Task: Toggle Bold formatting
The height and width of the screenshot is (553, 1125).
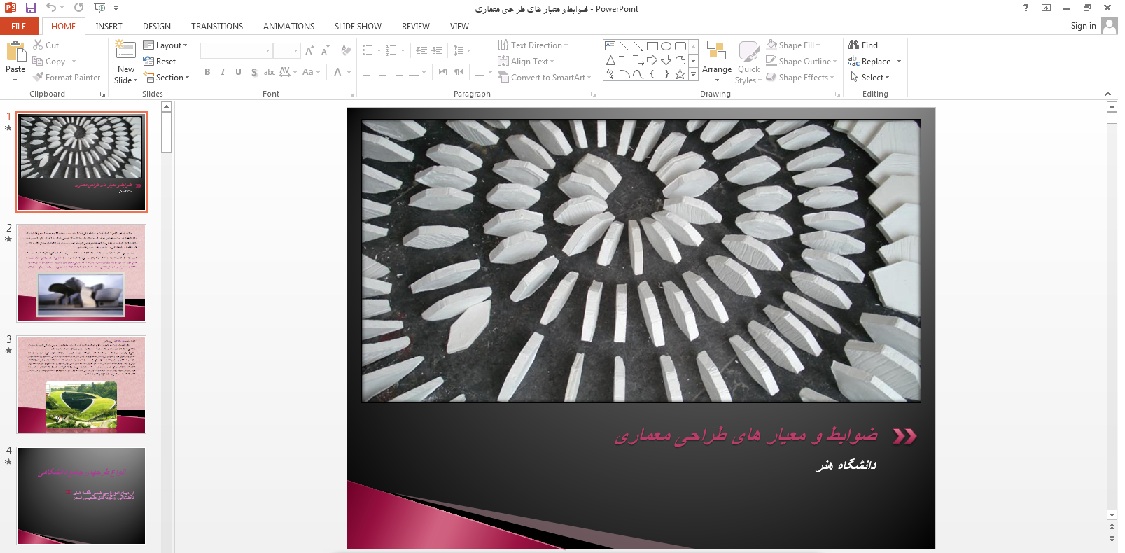Action: 207,72
